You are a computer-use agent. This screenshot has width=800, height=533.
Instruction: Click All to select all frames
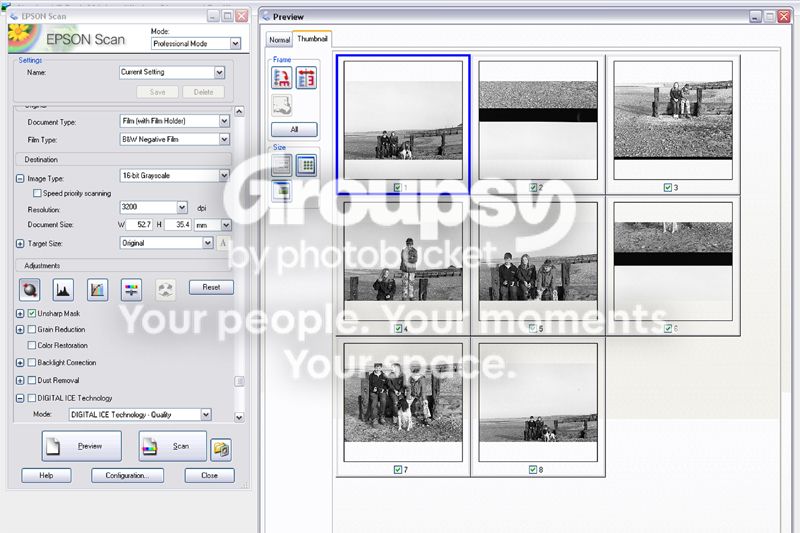[x=294, y=130]
